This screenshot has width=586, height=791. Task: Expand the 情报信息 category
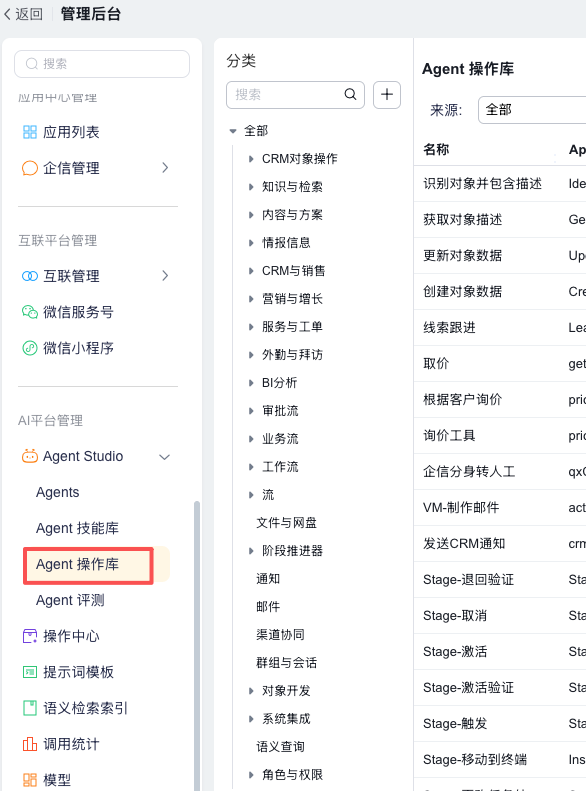(251, 243)
